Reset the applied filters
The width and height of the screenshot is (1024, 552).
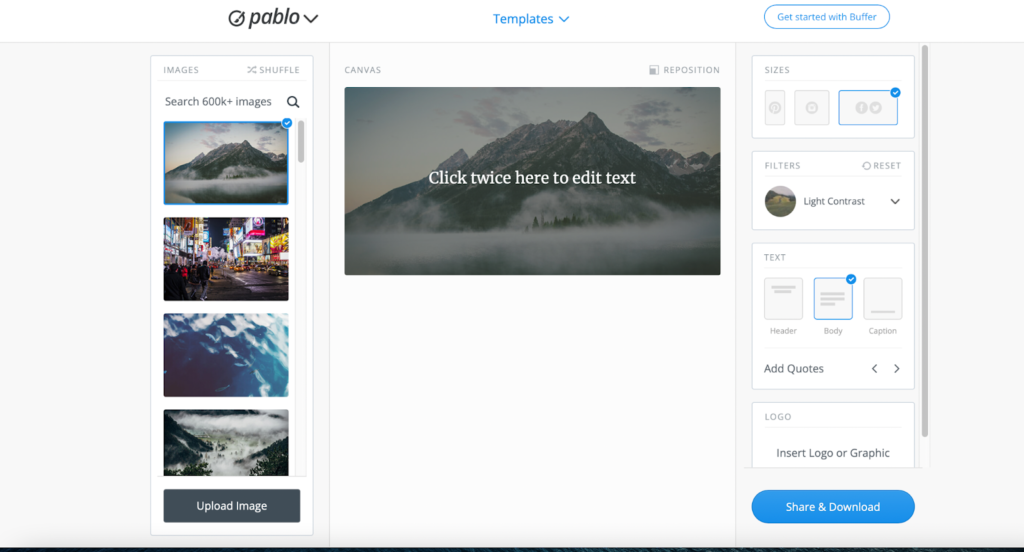(x=881, y=166)
